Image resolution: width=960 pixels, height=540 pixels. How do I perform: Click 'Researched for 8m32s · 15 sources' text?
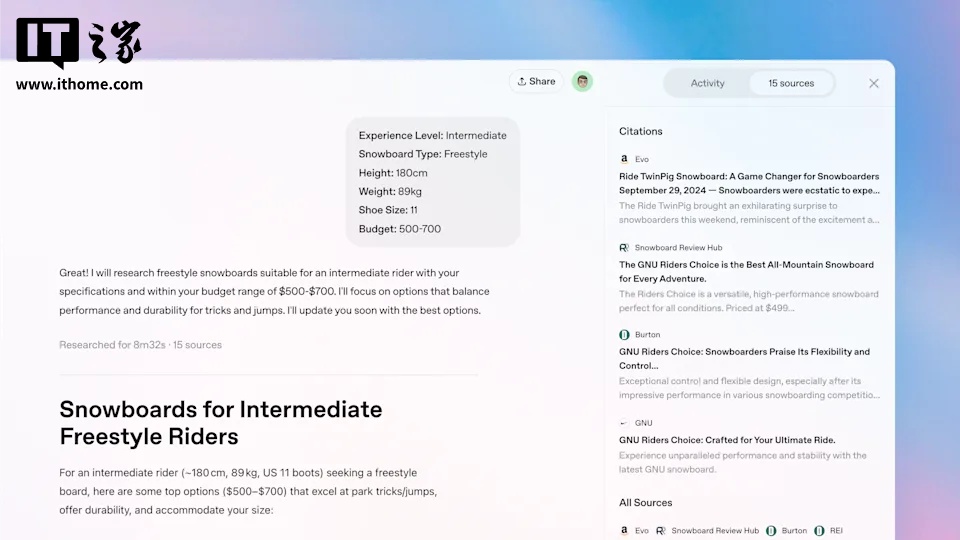click(x=140, y=345)
